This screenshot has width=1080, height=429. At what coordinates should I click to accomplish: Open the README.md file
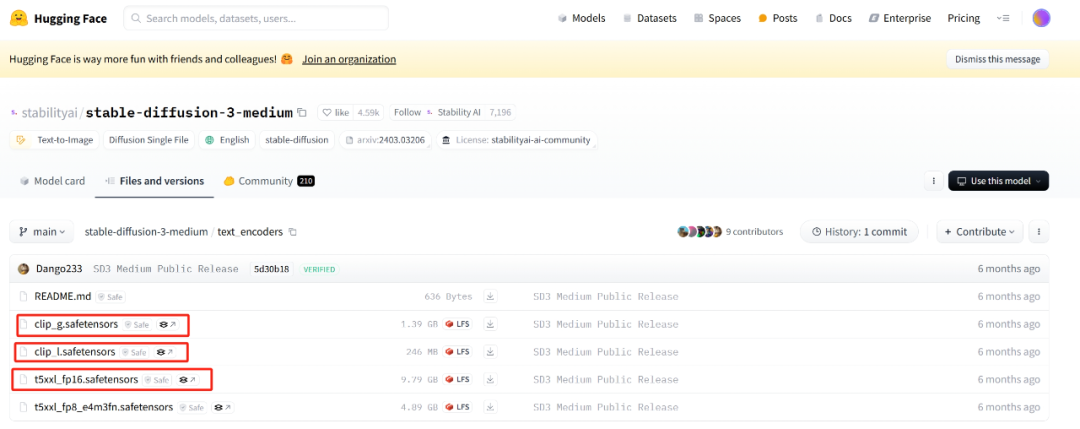[x=63, y=297]
